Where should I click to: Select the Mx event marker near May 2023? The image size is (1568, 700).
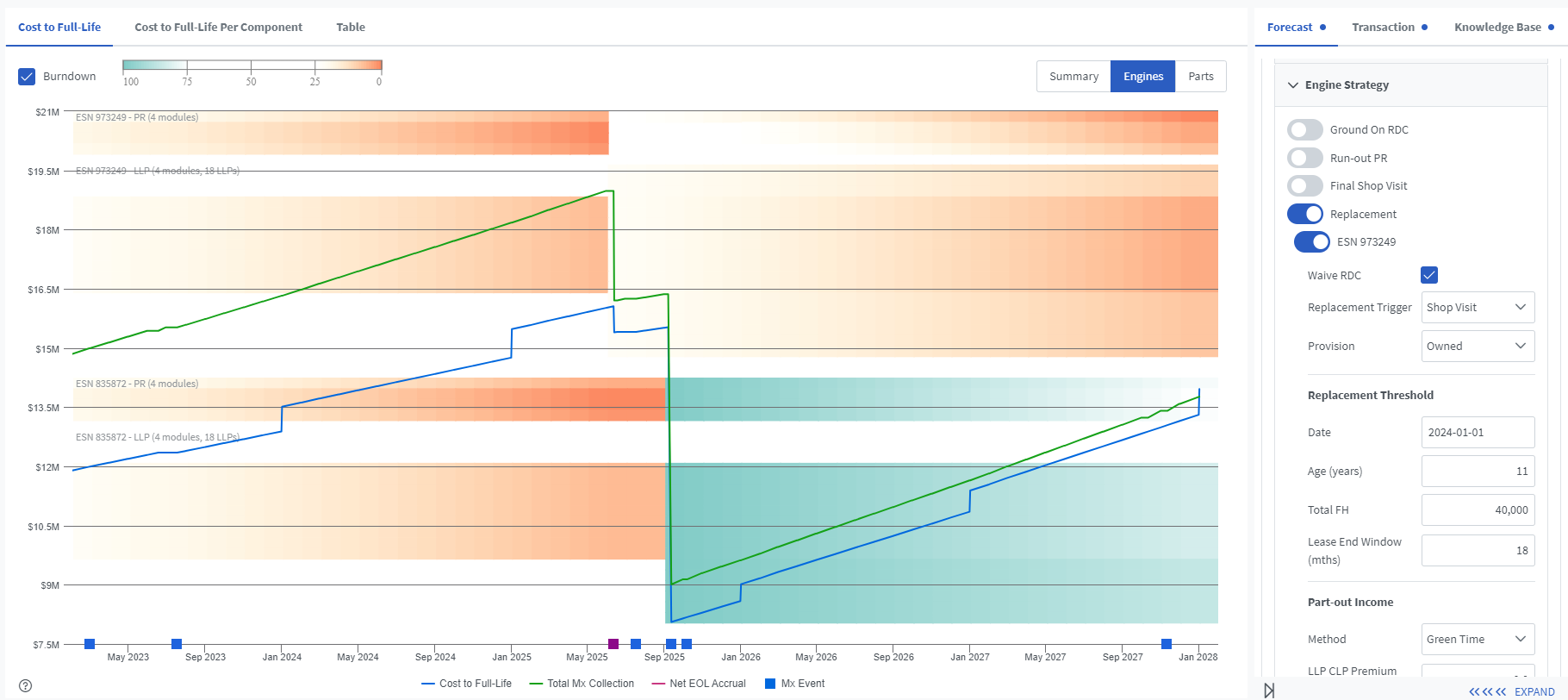click(90, 644)
